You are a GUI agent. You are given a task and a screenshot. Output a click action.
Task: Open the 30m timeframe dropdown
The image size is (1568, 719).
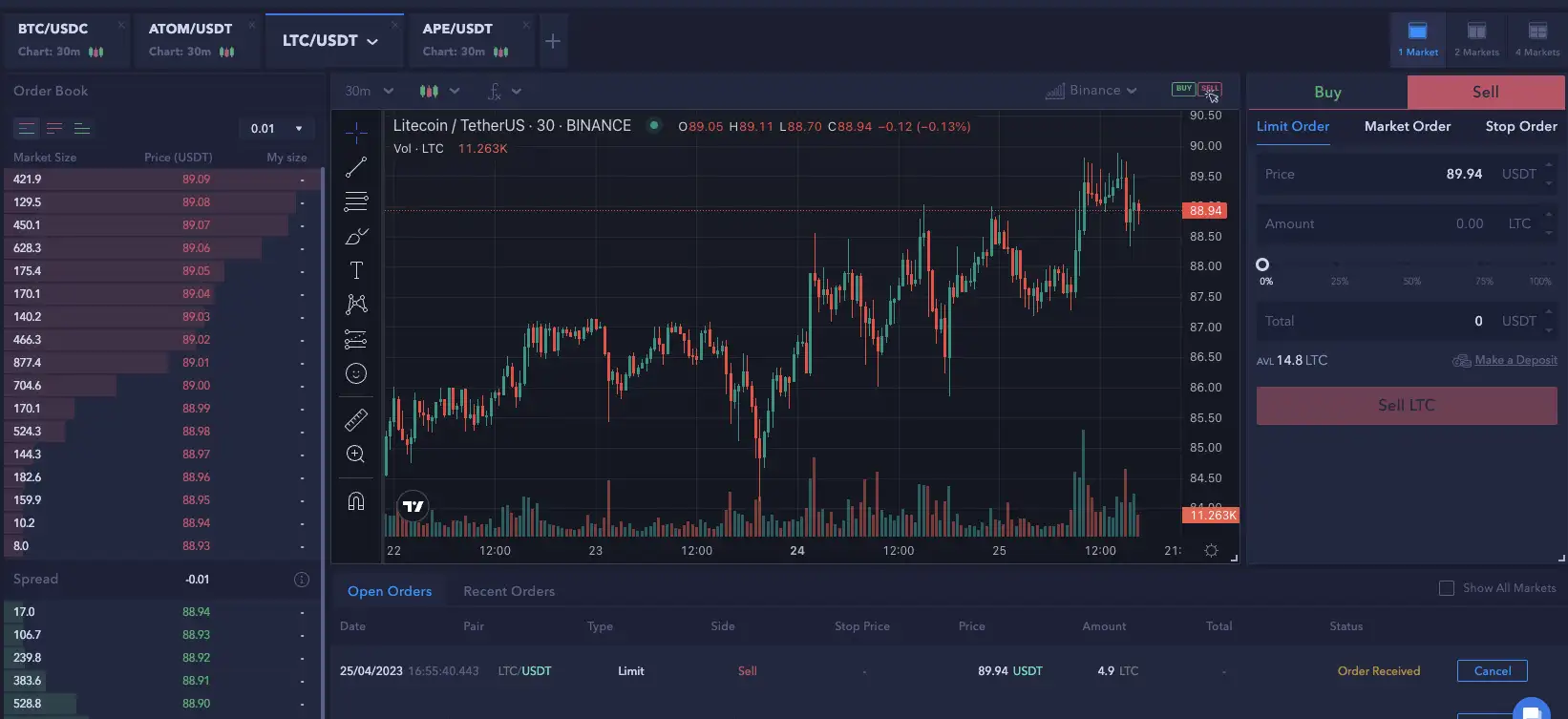pos(370,91)
